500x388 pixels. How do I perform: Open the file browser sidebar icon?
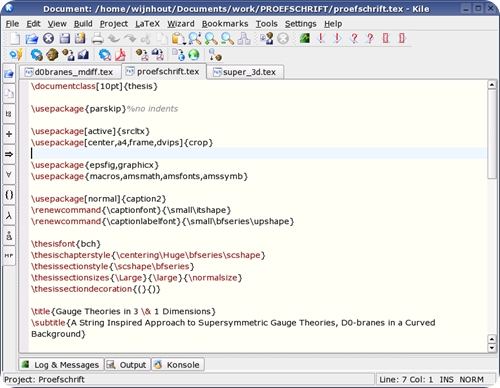pos(9,74)
